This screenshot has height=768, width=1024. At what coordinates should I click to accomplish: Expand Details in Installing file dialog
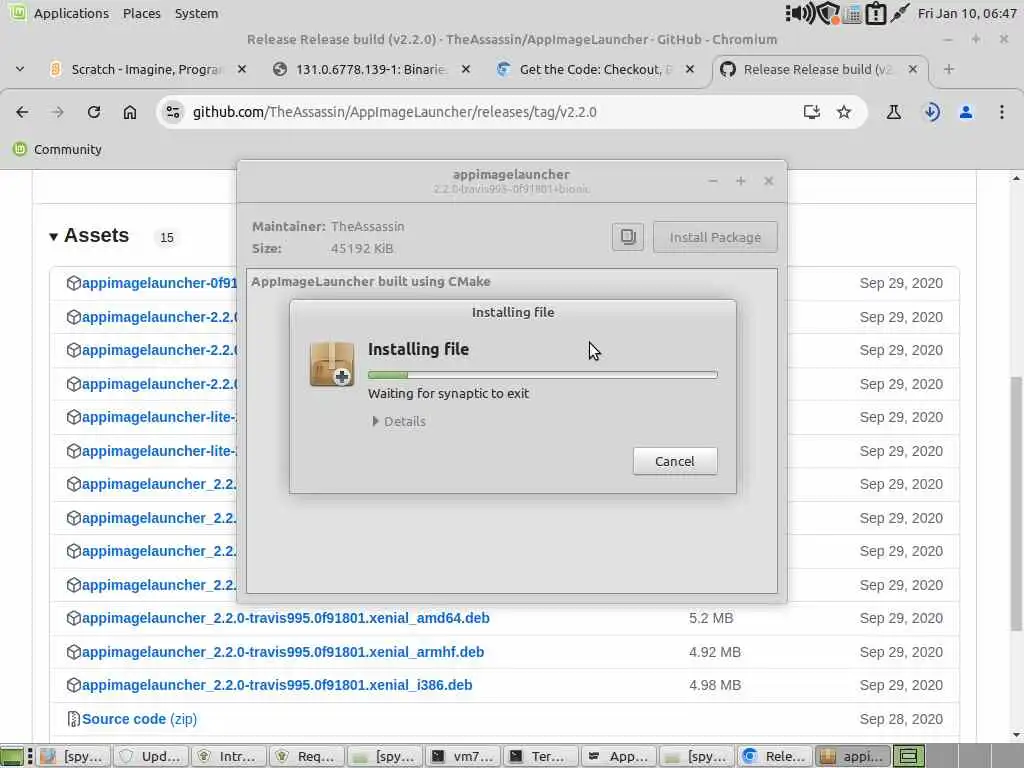[398, 421]
